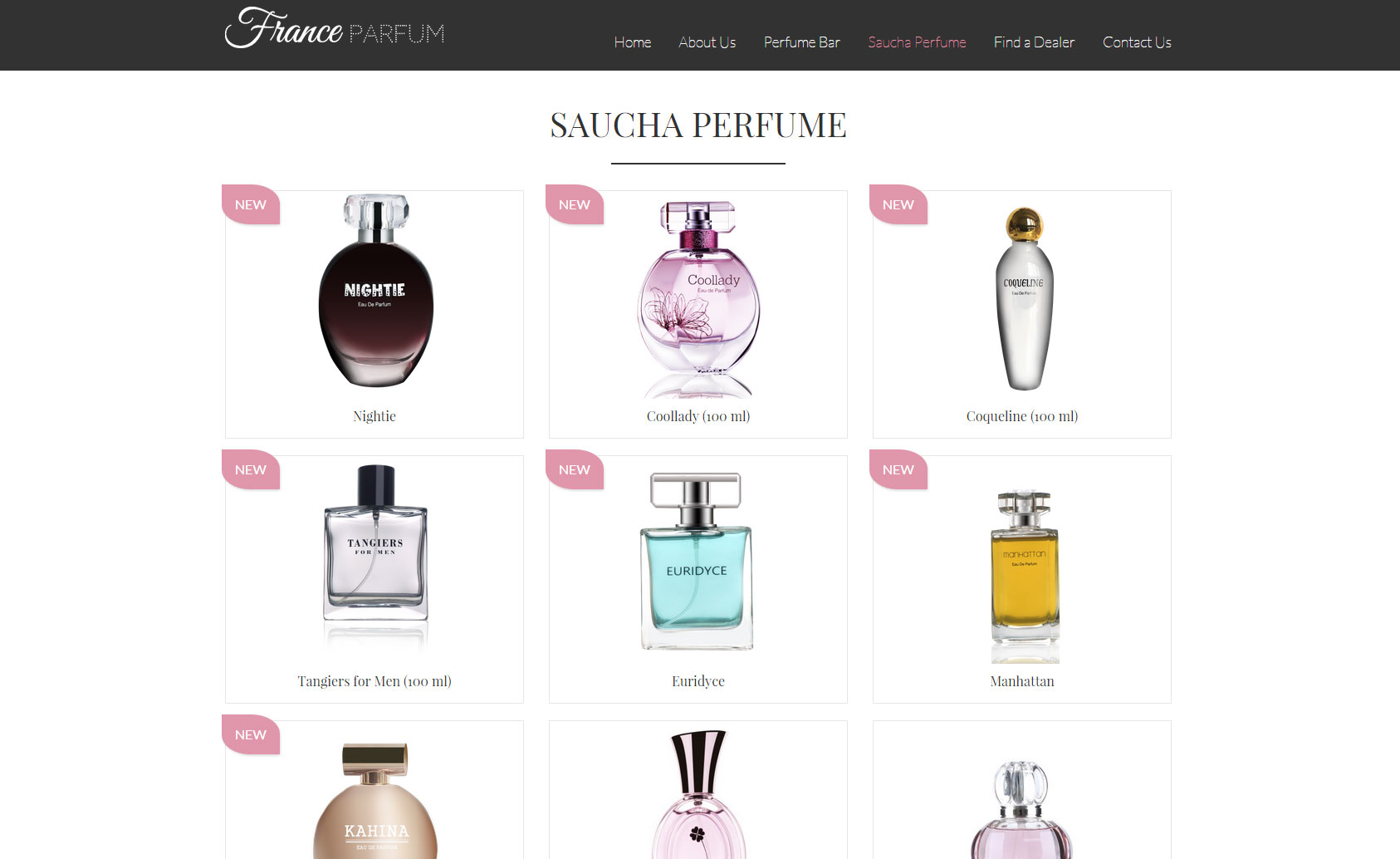Click the France Parfum logo
This screenshot has width=1400, height=859.
[x=335, y=29]
